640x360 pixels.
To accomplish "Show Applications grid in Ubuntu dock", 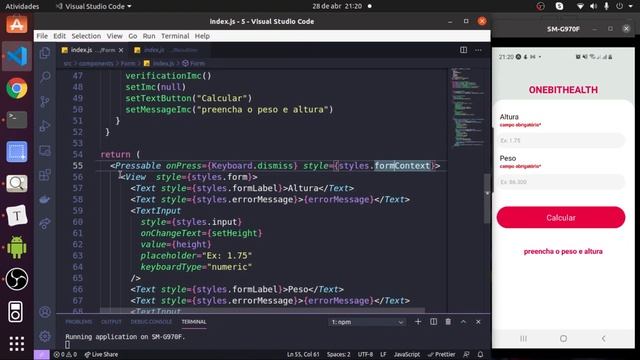I will click(x=17, y=344).
